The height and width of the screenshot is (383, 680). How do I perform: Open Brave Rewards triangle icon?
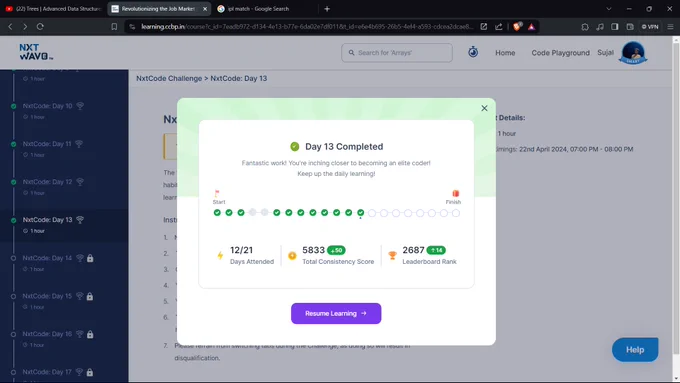pyautogui.click(x=532, y=26)
